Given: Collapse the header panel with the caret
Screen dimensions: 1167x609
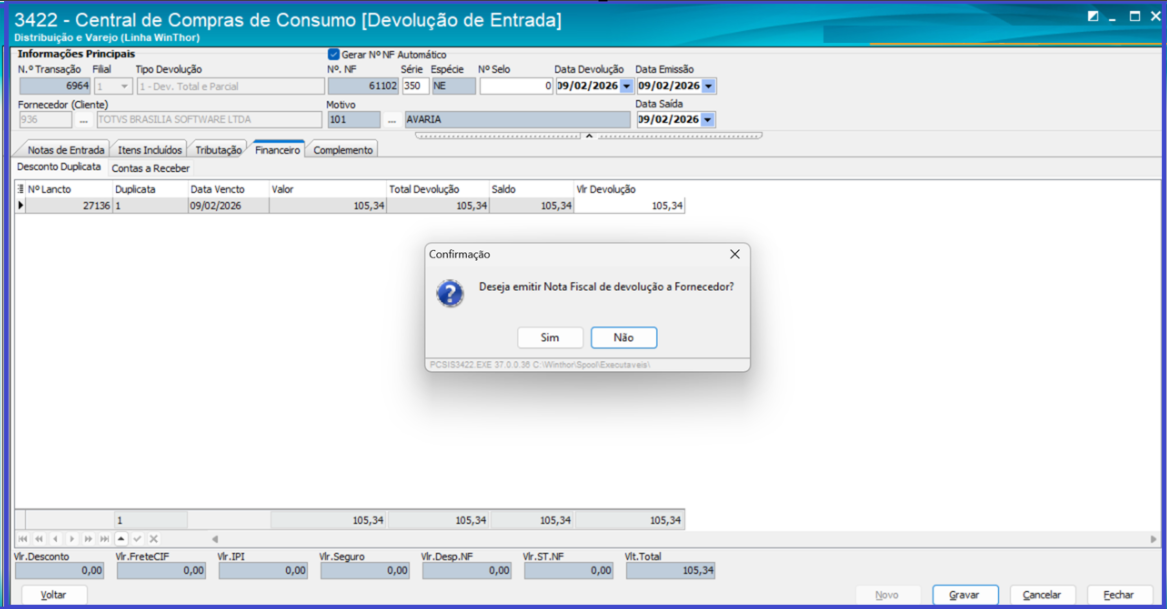Looking at the screenshot, I should coord(589,135).
